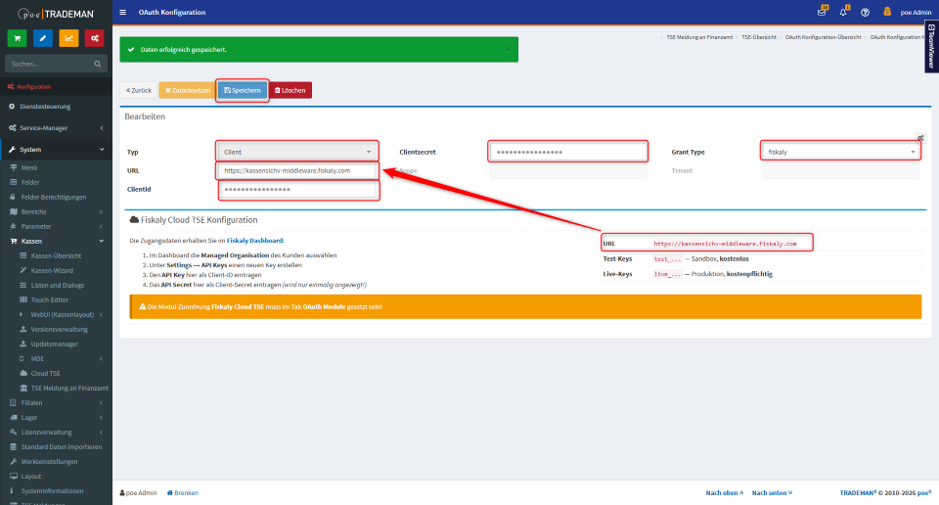Screen dimensions: 939x505
Task: Click OAuth Konfiguration-Übersicht breadcrumb
Action: coord(823,37)
